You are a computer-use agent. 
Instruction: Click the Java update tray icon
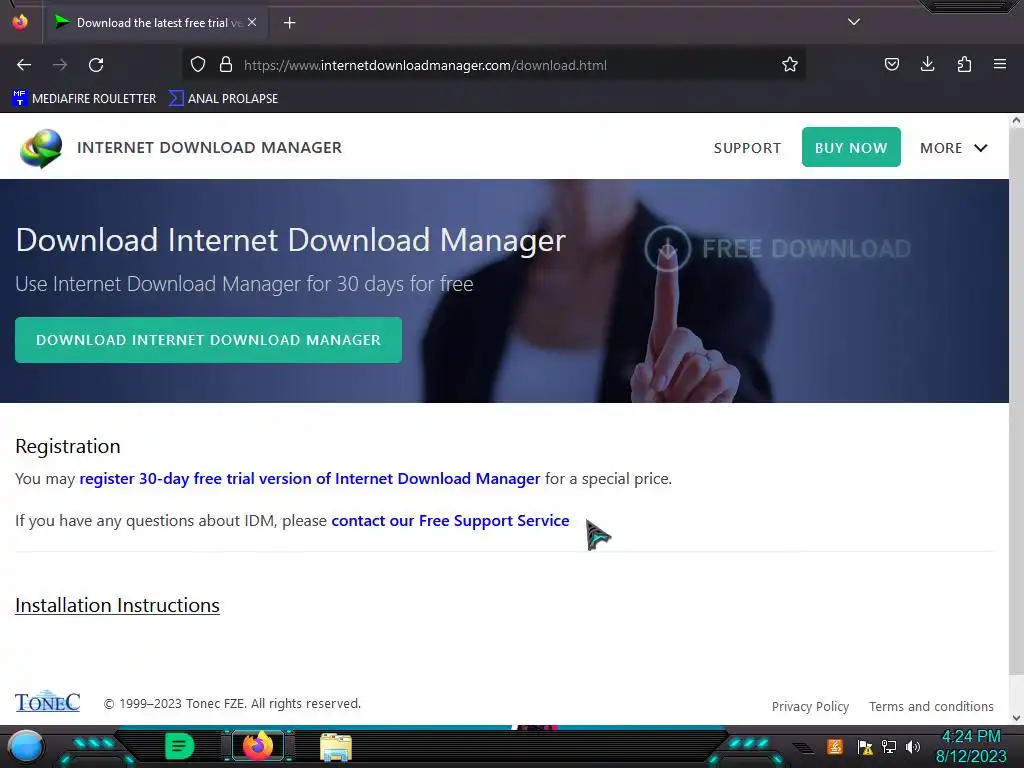coord(835,746)
